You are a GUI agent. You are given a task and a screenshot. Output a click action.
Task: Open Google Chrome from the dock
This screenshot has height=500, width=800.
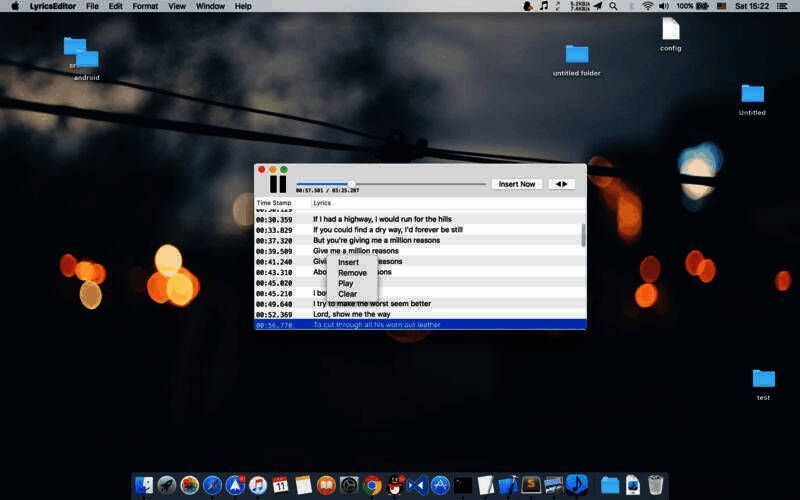(x=372, y=485)
